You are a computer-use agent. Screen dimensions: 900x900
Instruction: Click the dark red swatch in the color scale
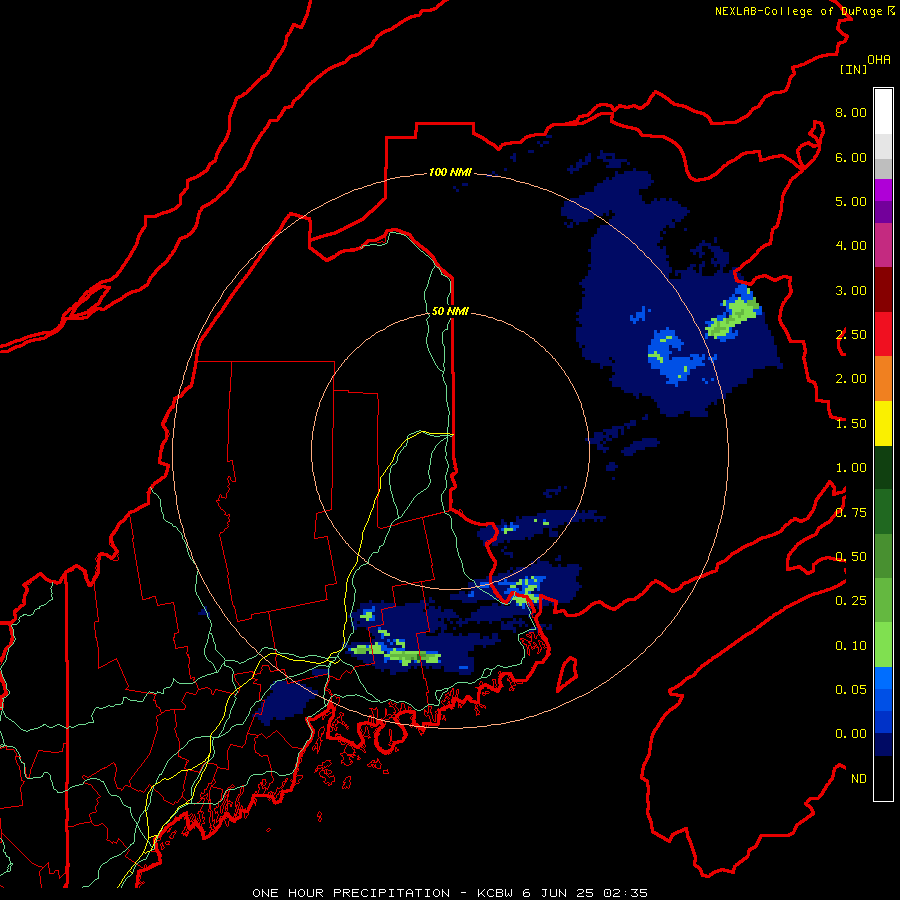coord(883,290)
